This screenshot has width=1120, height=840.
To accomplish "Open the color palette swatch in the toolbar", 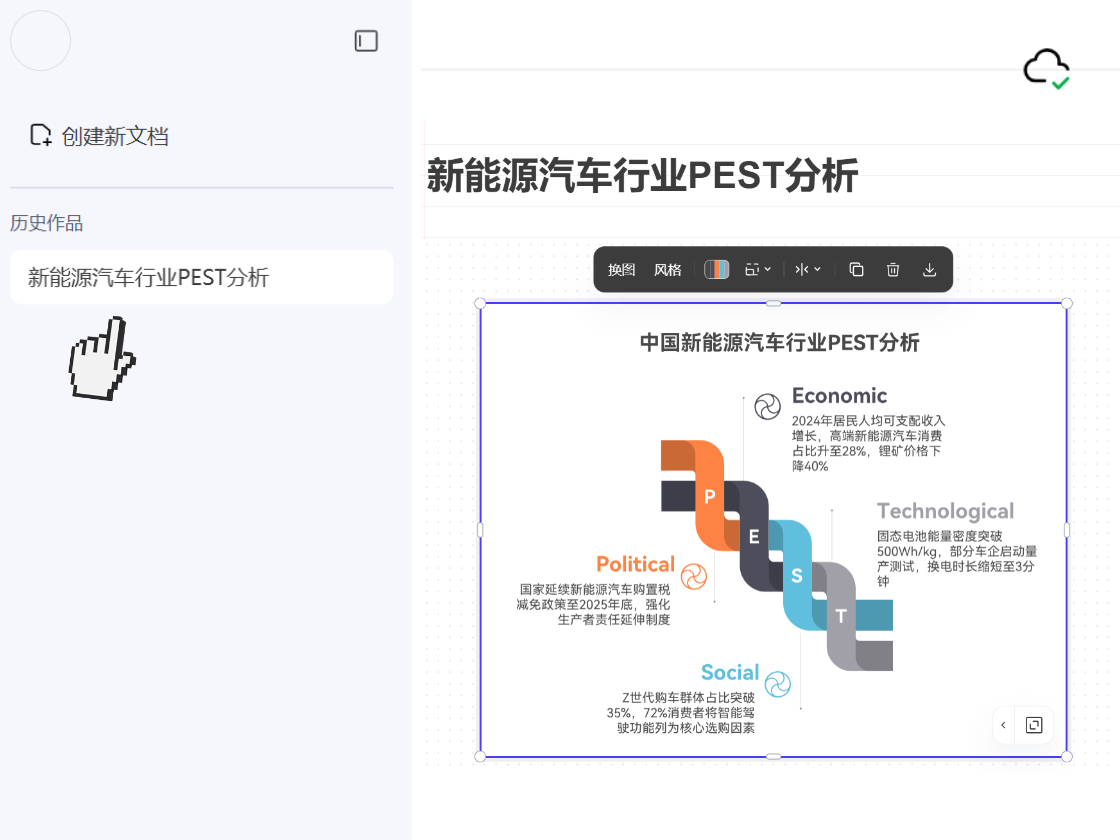I will point(716,269).
